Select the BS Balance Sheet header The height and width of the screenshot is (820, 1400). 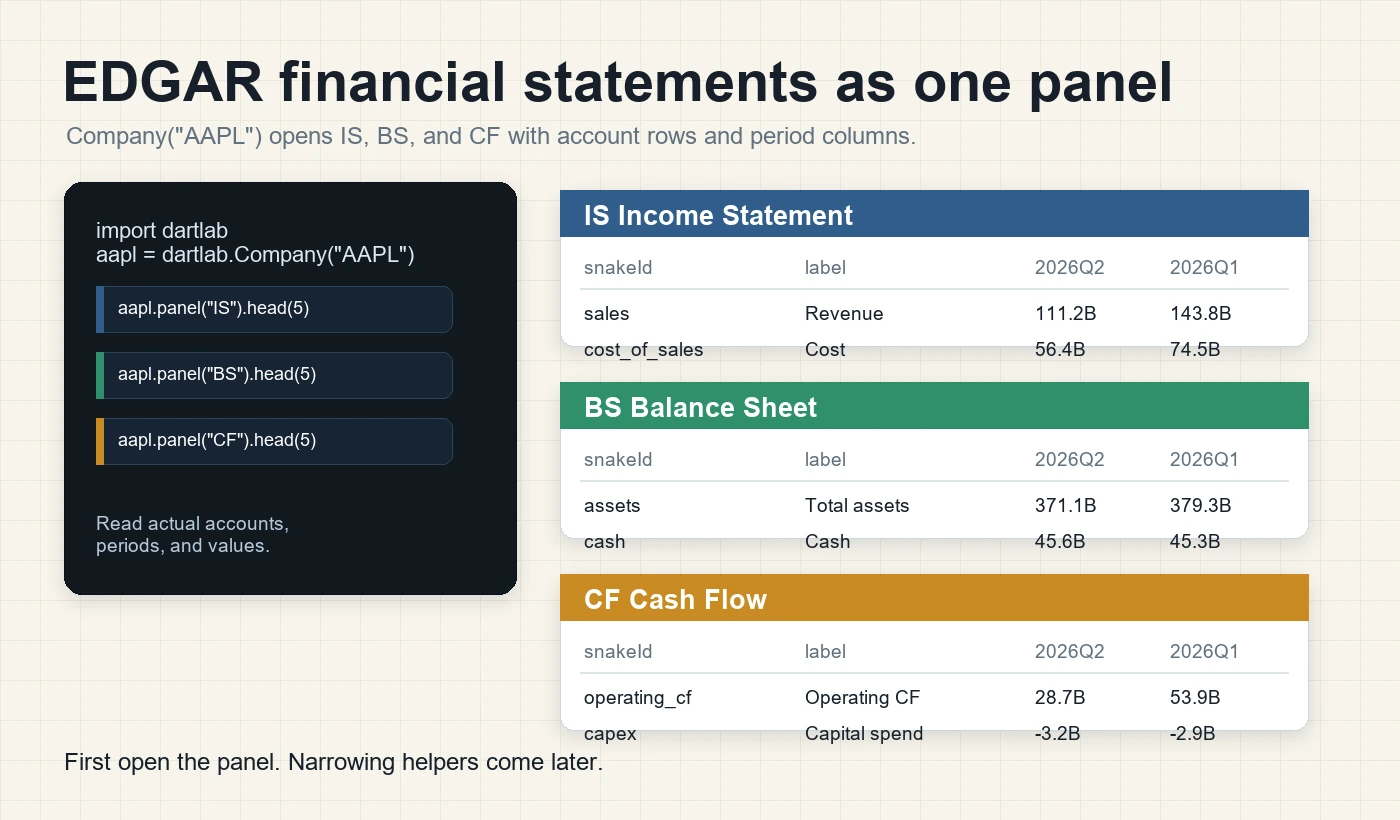tap(934, 406)
